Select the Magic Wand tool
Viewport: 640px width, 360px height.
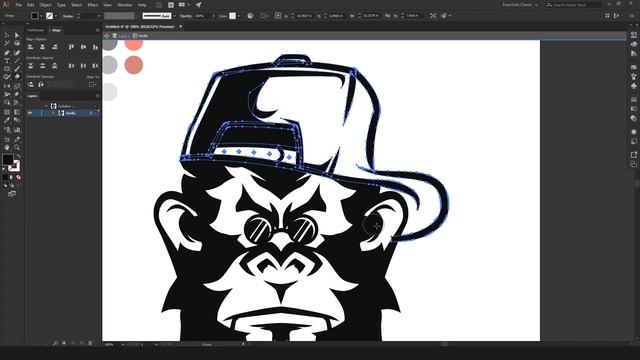[7, 43]
